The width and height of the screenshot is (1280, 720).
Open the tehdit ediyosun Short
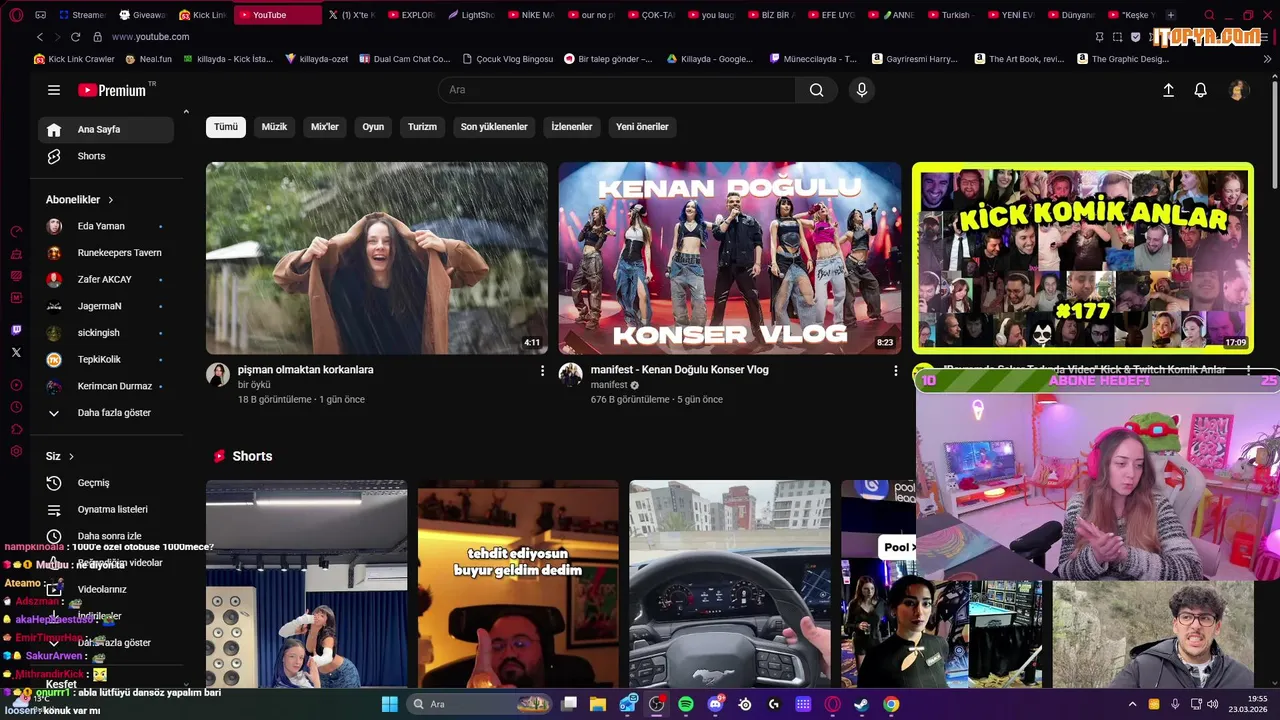pyautogui.click(x=518, y=584)
